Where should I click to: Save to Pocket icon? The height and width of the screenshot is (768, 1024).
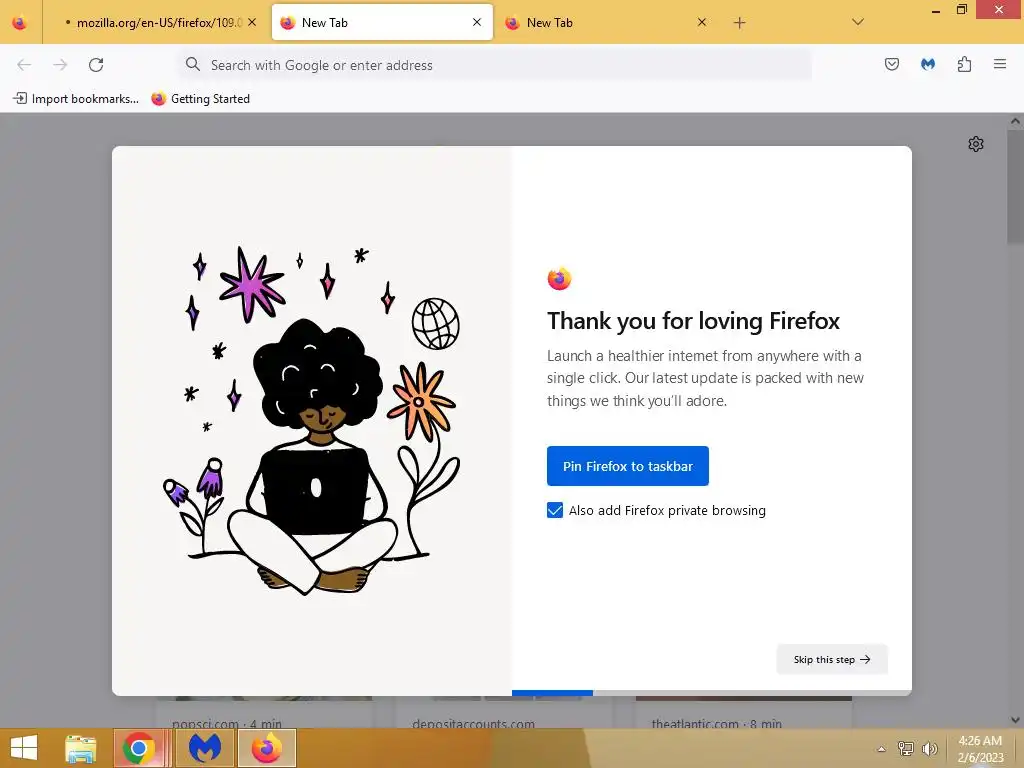pyautogui.click(x=891, y=64)
